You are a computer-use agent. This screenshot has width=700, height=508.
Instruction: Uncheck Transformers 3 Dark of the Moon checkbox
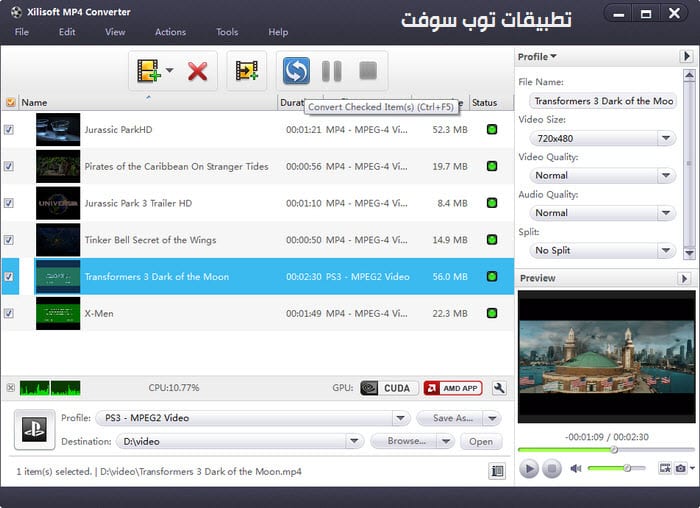click(x=8, y=276)
